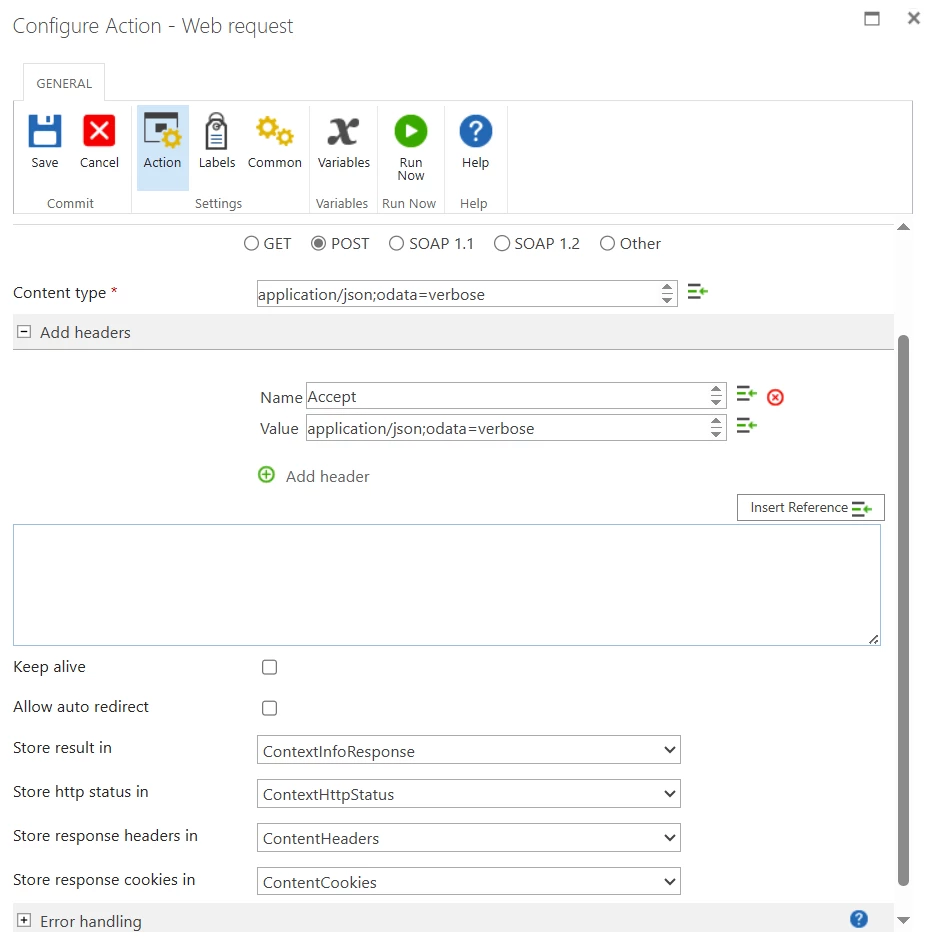Select the GET request method
The width and height of the screenshot is (930, 942).
[251, 243]
